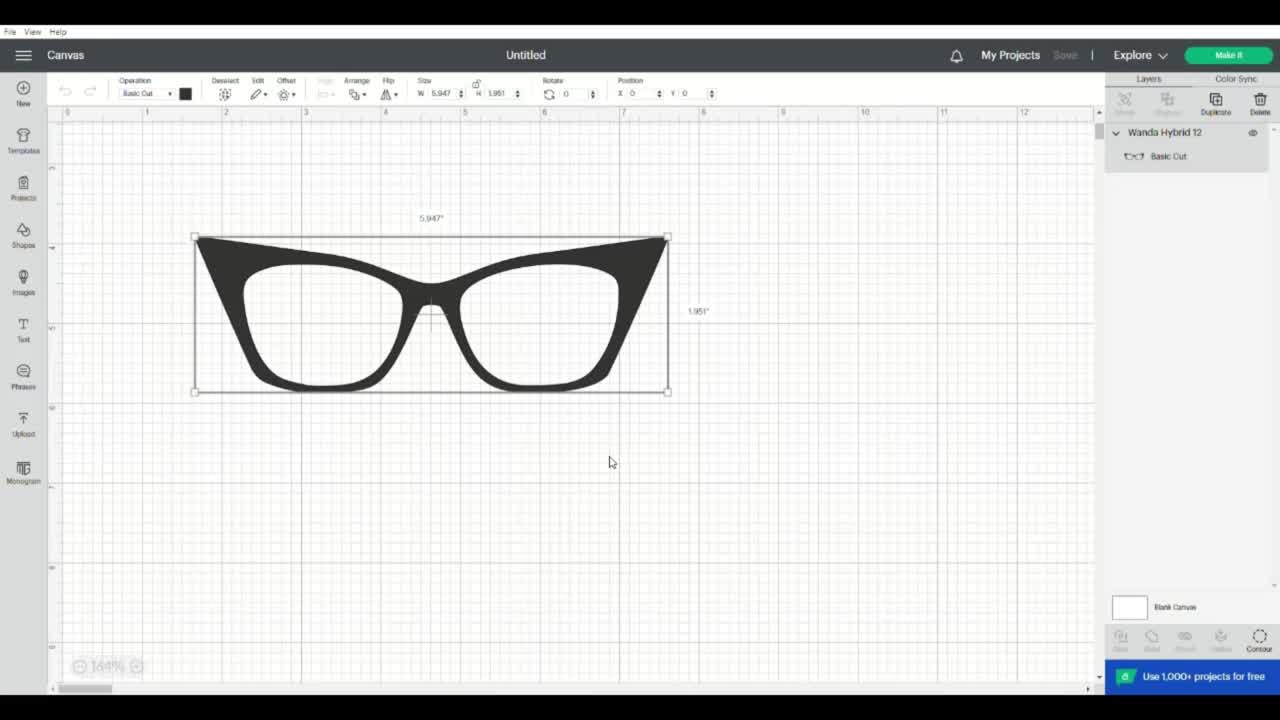Click the Slice tool icon
Viewport: 1280px width, 720px height.
pyautogui.click(x=1120, y=640)
